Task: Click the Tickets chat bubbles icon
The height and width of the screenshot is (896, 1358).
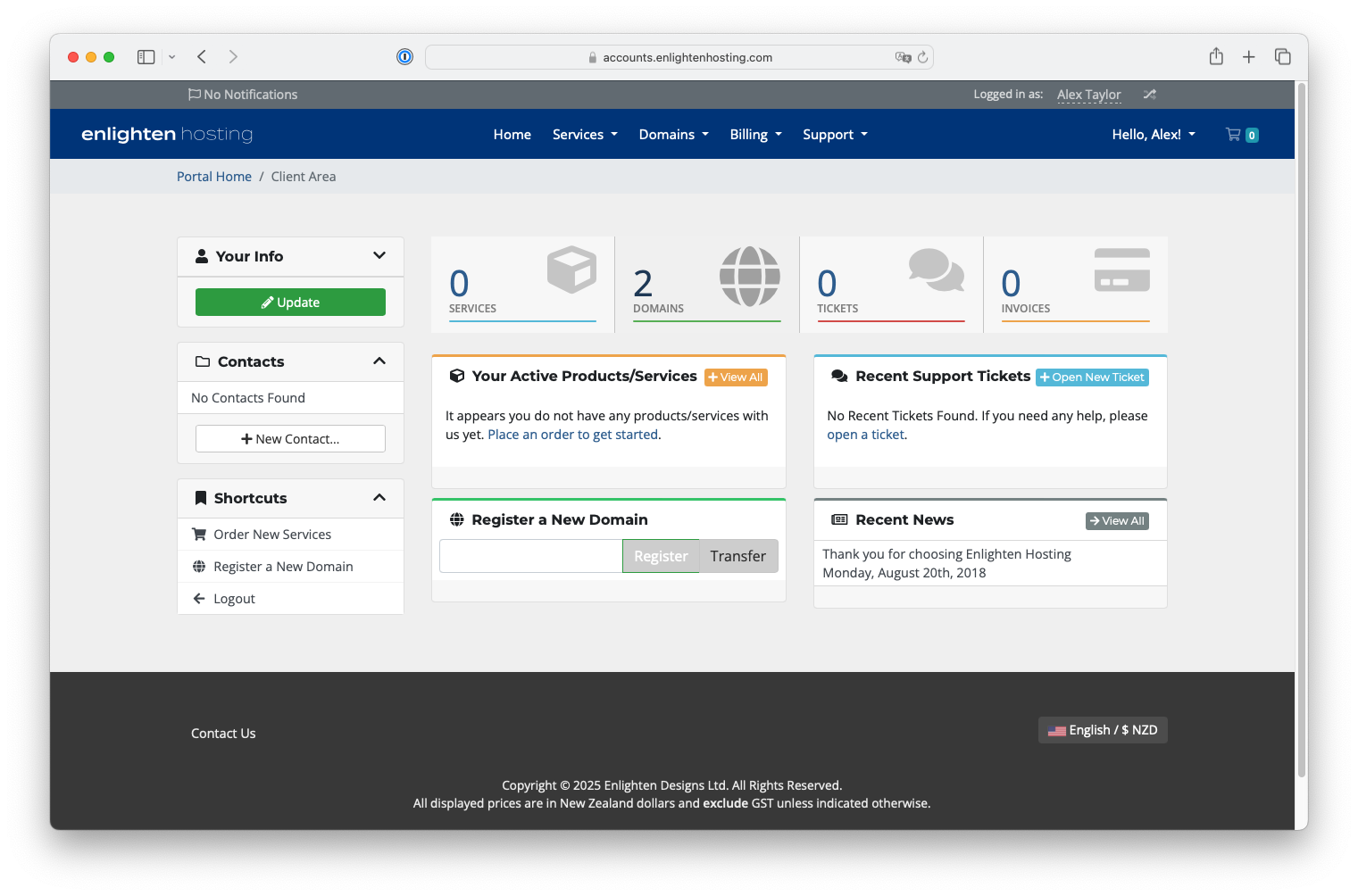Action: [x=937, y=270]
